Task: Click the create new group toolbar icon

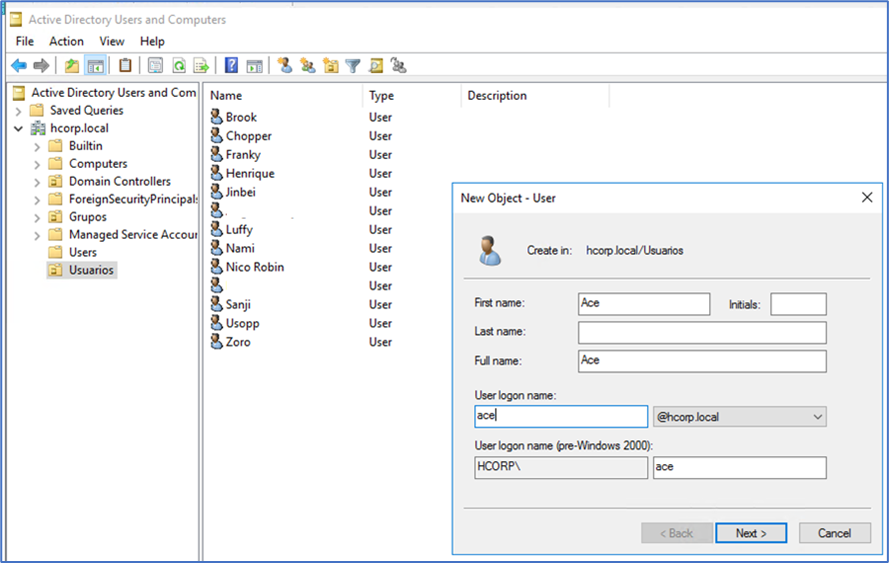Action: tap(307, 66)
